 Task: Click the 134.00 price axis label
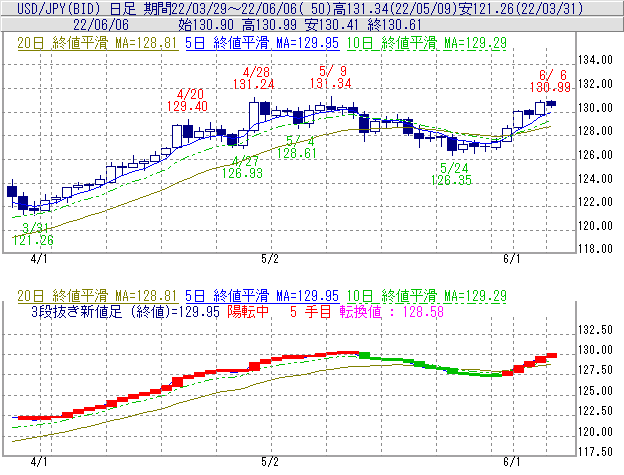coord(595,60)
